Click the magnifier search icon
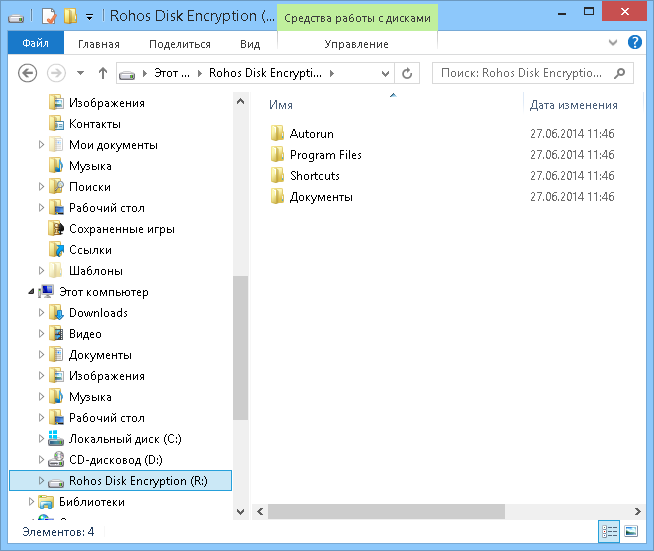 620,73
